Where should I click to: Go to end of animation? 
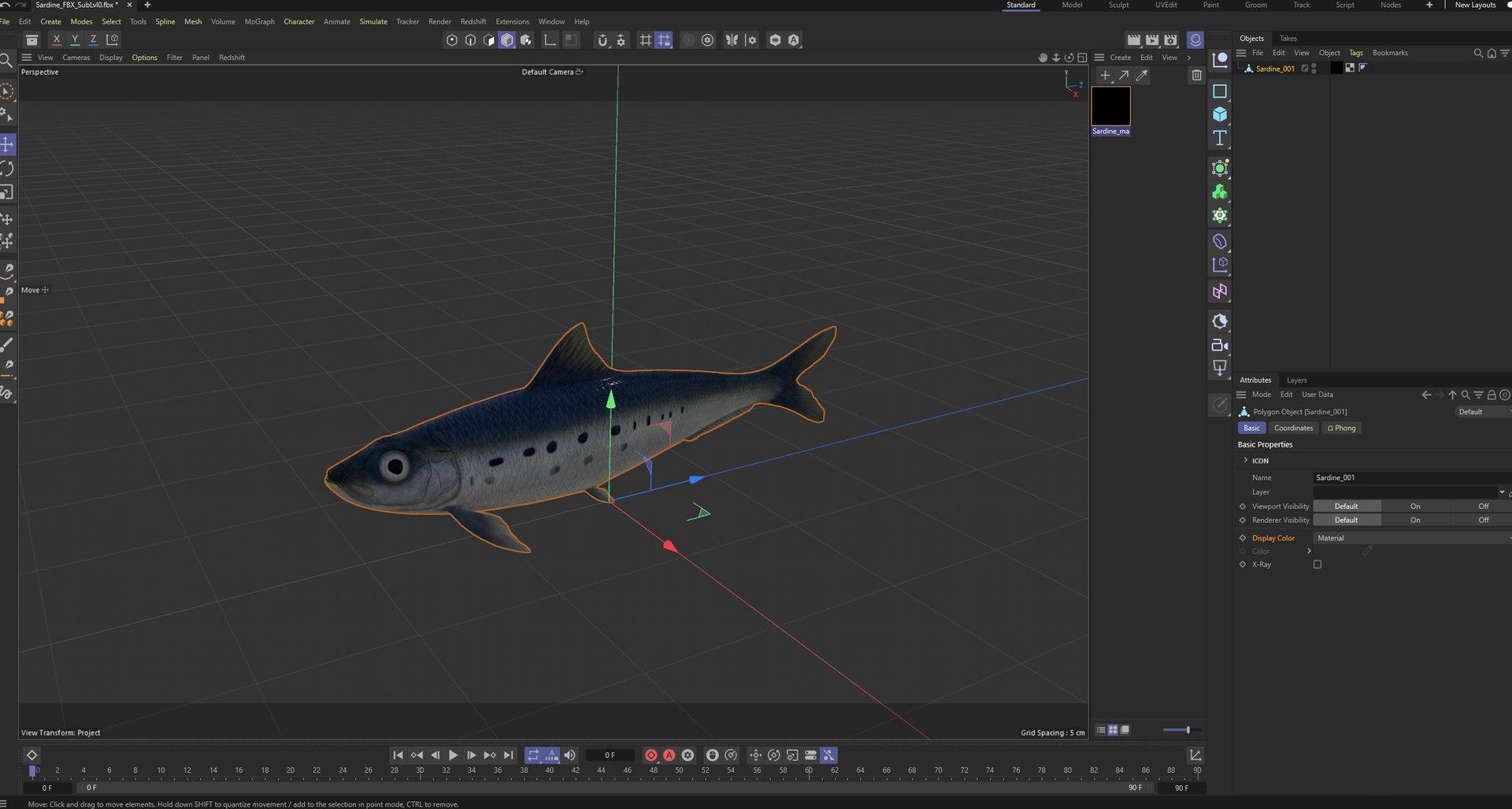click(509, 755)
